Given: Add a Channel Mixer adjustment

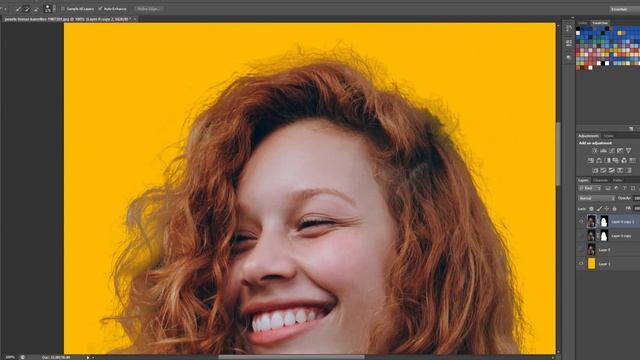Looking at the screenshot, I should 624,160.
